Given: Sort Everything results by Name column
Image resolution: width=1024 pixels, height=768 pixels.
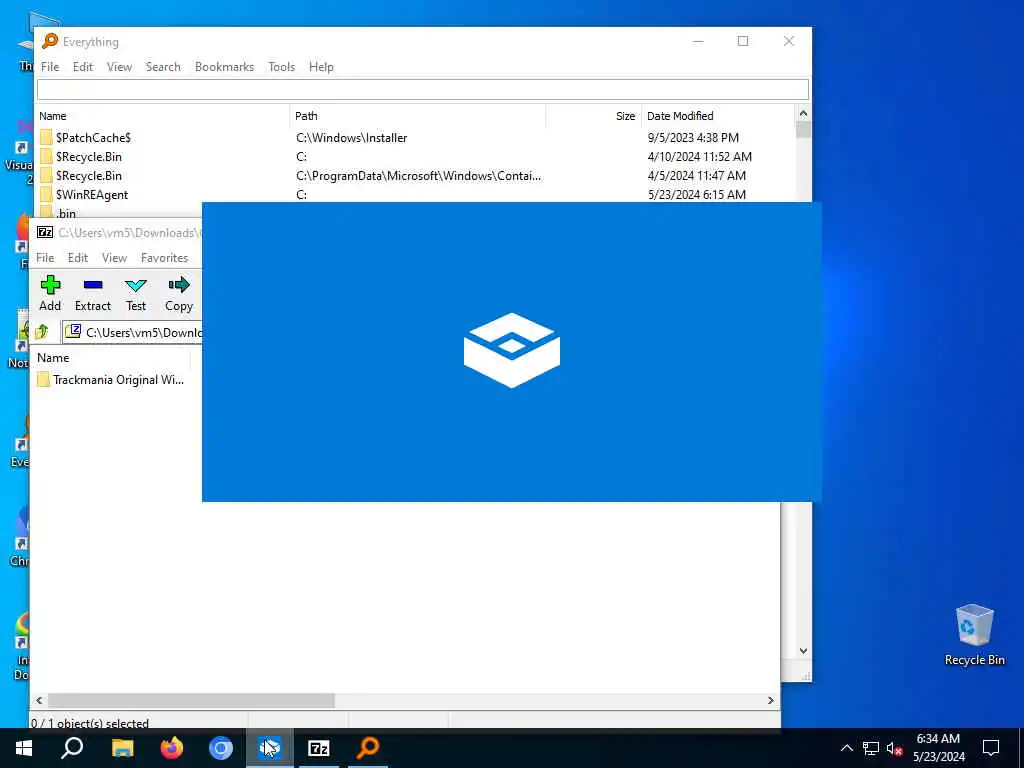Looking at the screenshot, I should pos(163,116).
